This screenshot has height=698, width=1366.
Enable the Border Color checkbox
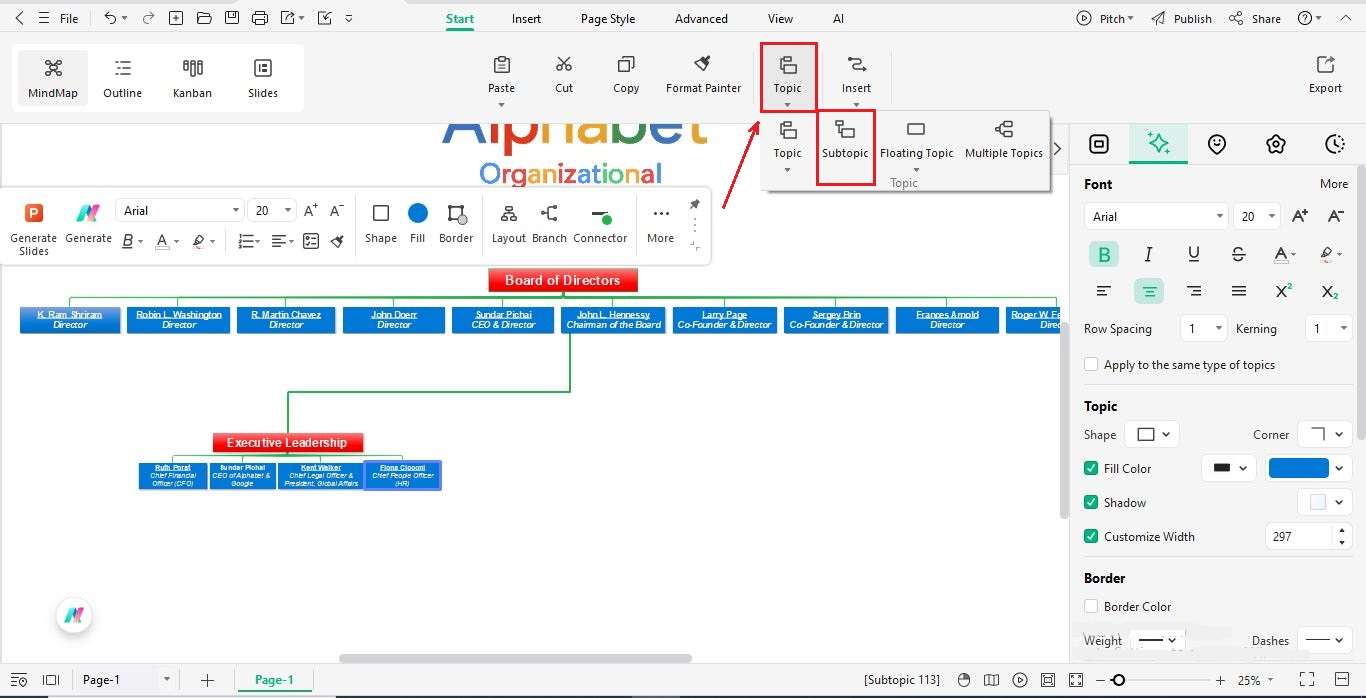click(x=1091, y=606)
